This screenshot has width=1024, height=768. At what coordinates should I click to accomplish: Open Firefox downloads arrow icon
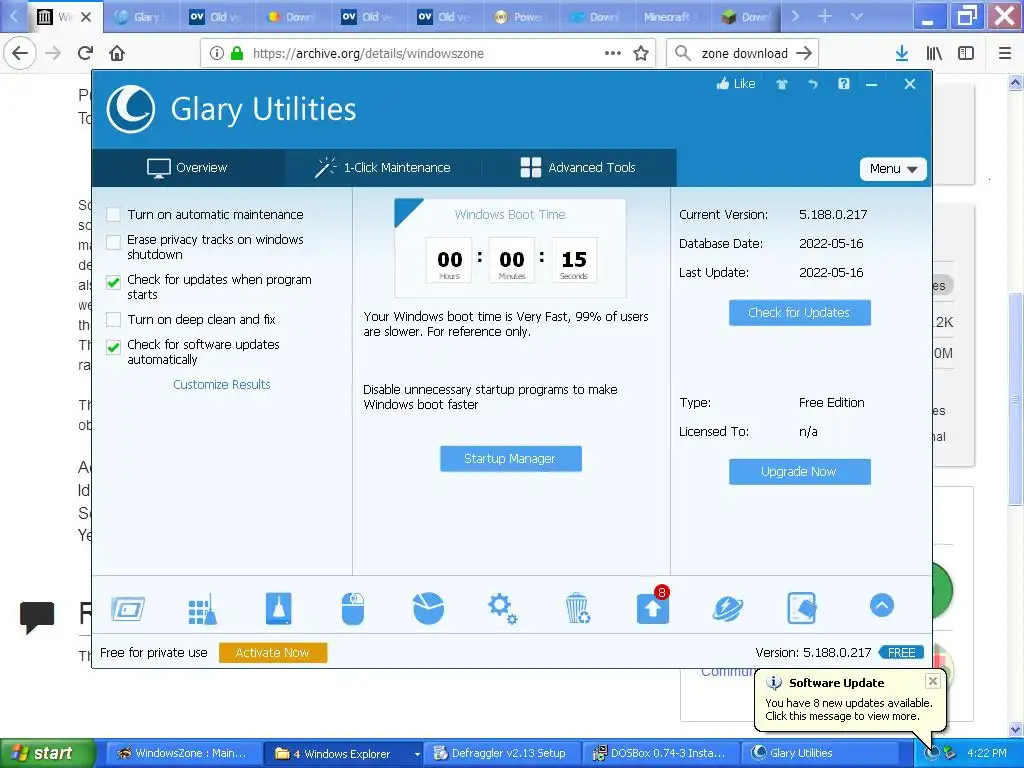point(902,54)
